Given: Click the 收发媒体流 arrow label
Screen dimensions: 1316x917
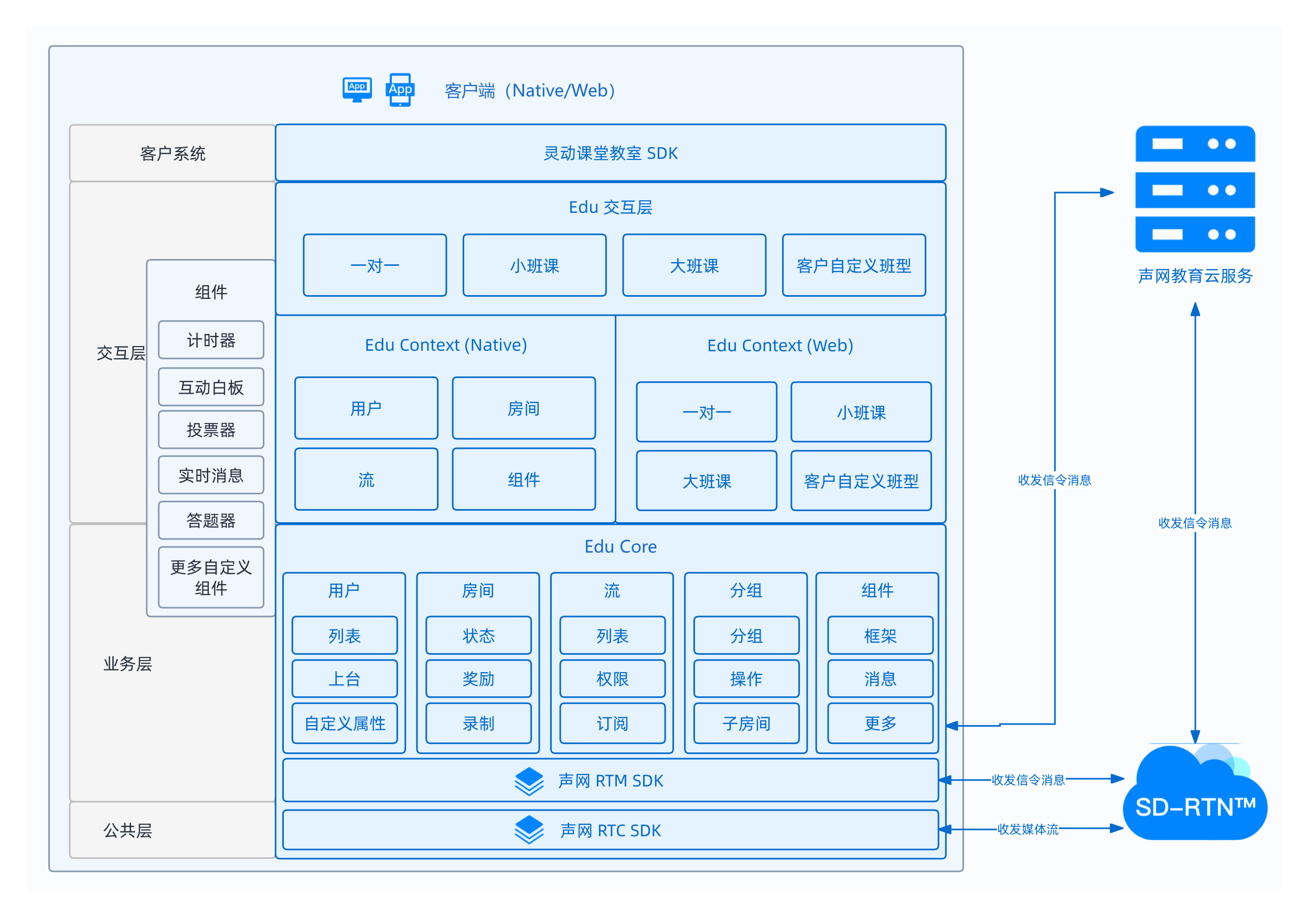Looking at the screenshot, I should point(1028,829).
